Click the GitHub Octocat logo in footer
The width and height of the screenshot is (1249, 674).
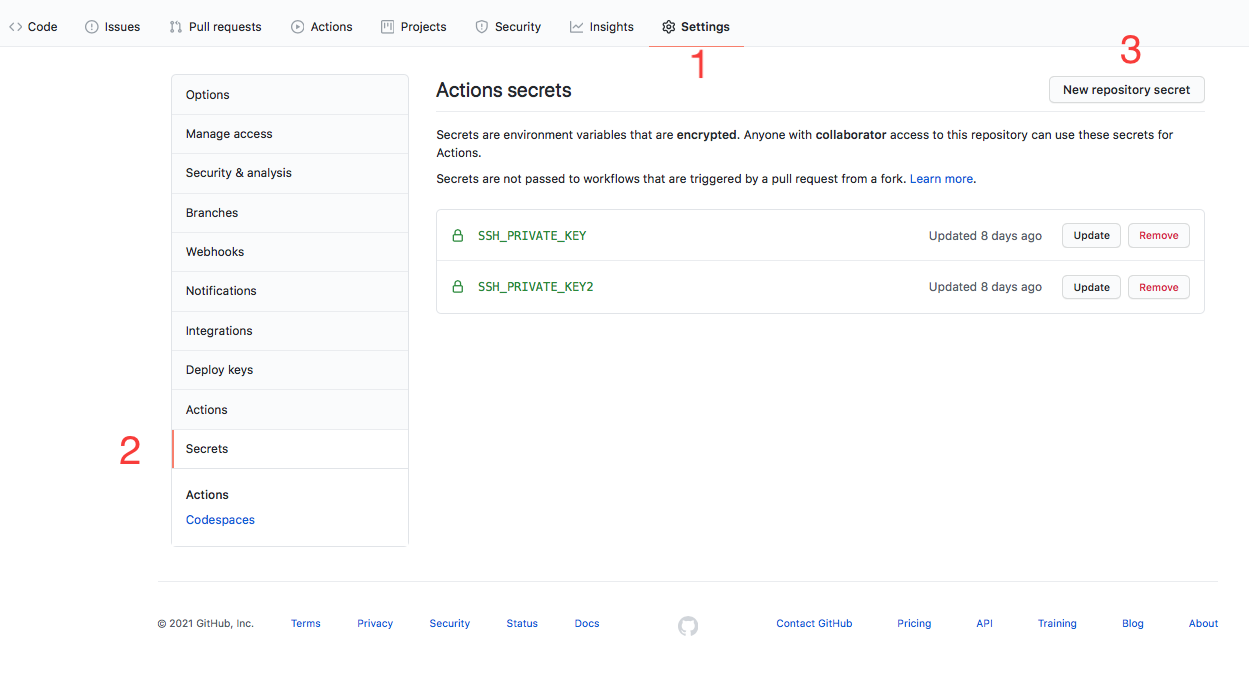click(688, 626)
